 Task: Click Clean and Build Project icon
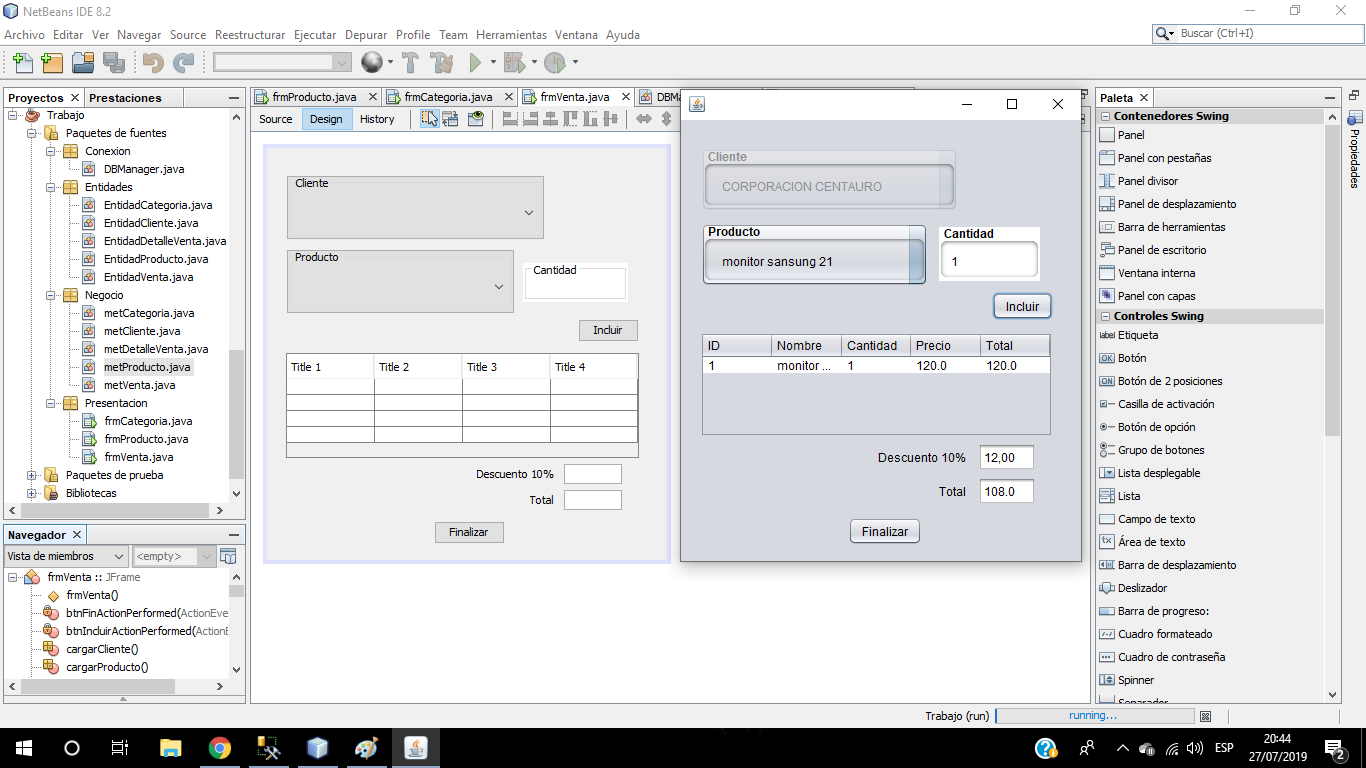point(441,63)
